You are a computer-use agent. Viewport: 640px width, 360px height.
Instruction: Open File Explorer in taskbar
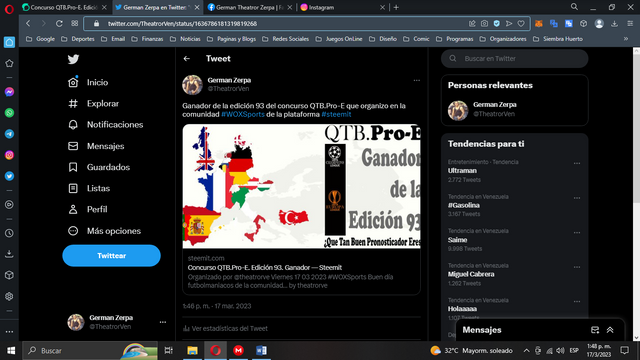(x=192, y=350)
